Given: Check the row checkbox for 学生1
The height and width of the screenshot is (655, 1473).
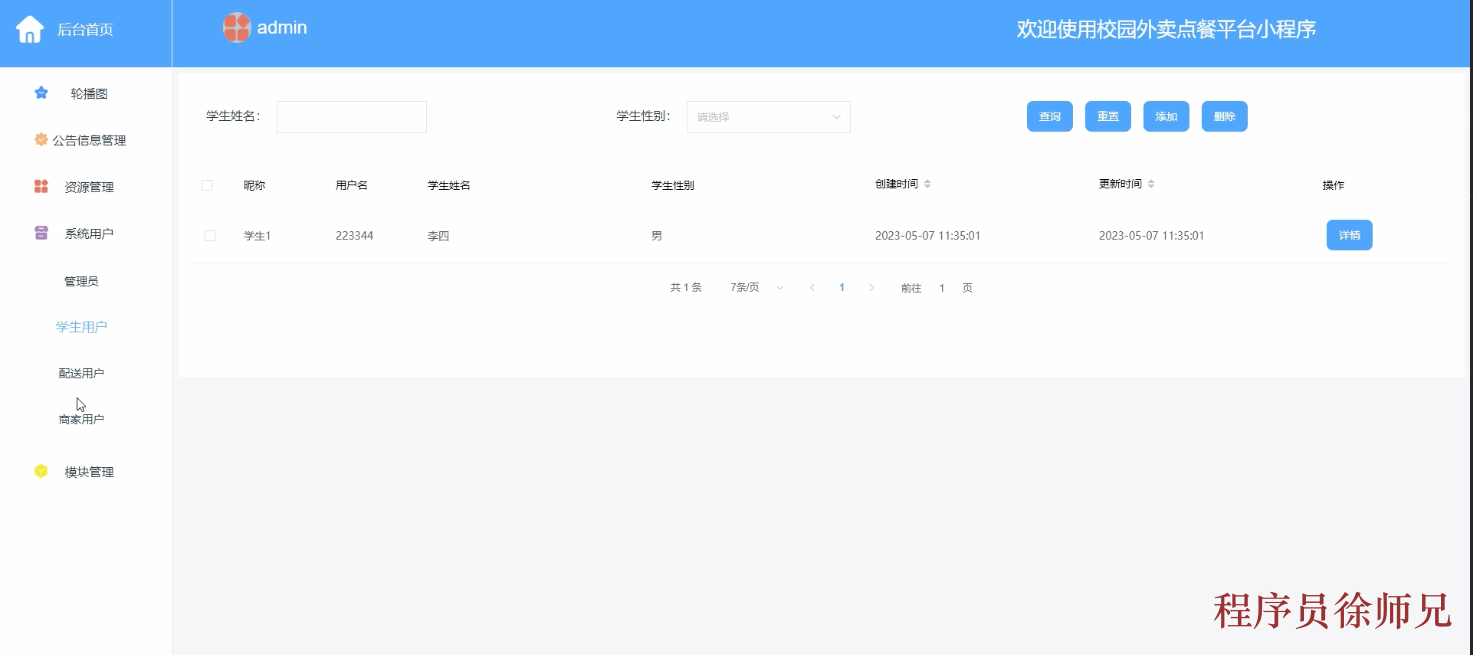Looking at the screenshot, I should coord(208,235).
